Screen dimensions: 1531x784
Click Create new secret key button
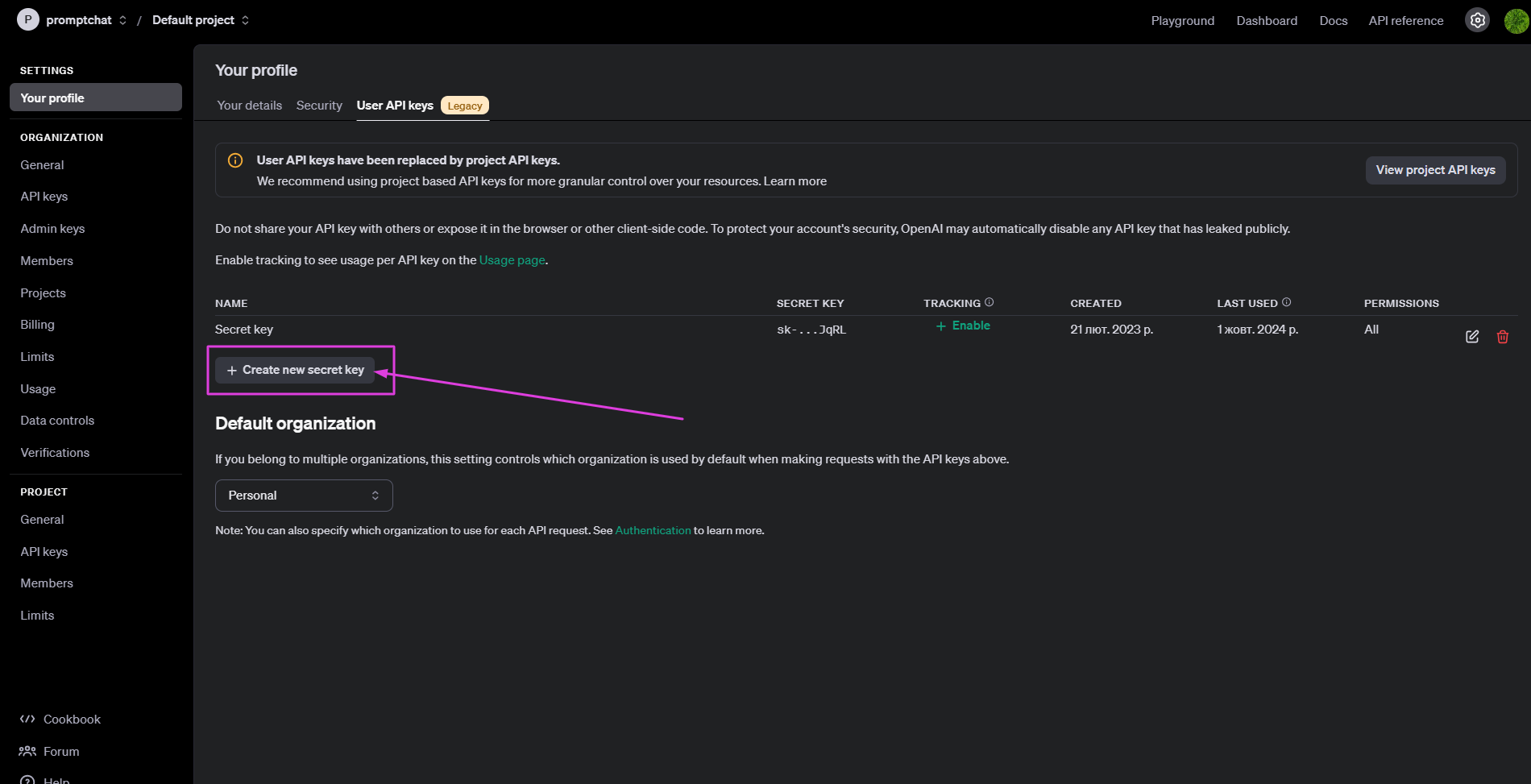coord(295,370)
